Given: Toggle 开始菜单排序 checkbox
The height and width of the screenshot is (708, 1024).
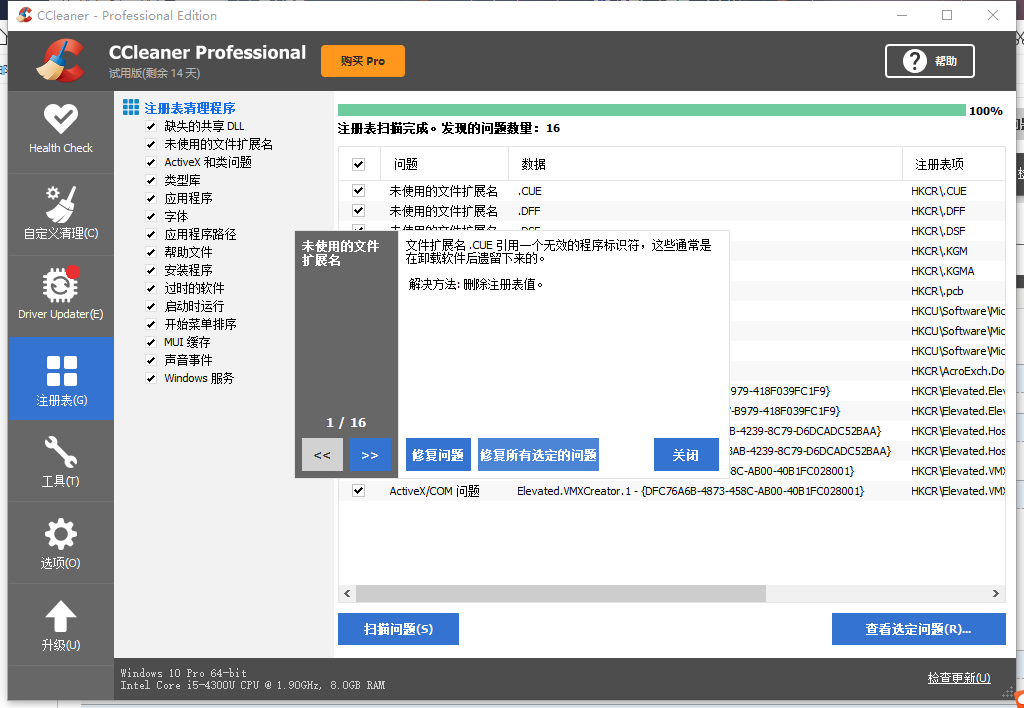Looking at the screenshot, I should (x=151, y=324).
